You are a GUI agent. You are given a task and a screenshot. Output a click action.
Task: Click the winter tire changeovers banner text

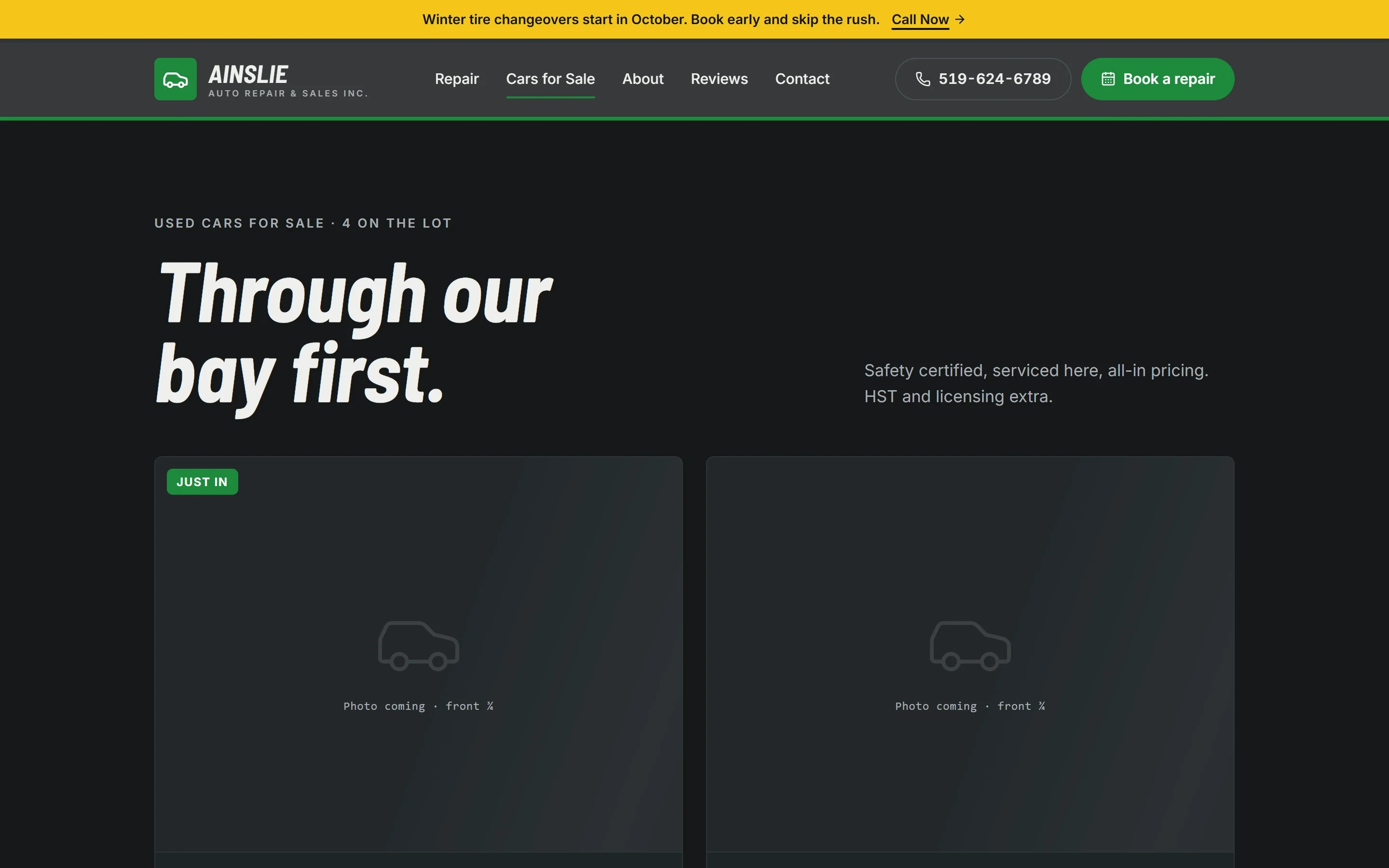[x=651, y=19]
